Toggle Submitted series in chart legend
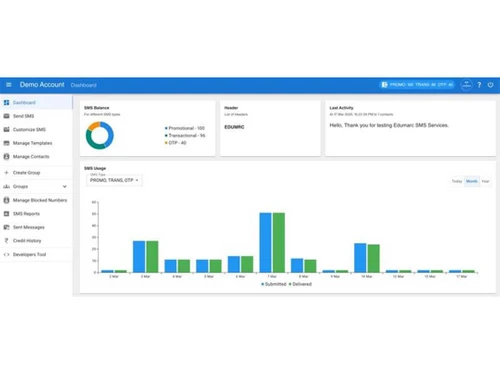This screenshot has width=500, height=375. coord(274,284)
